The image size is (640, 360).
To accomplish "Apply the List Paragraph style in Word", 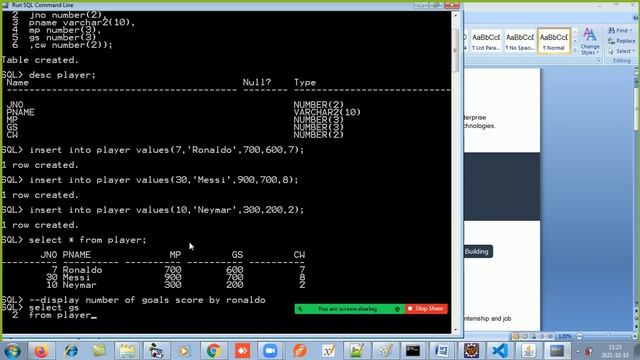I will [486, 41].
